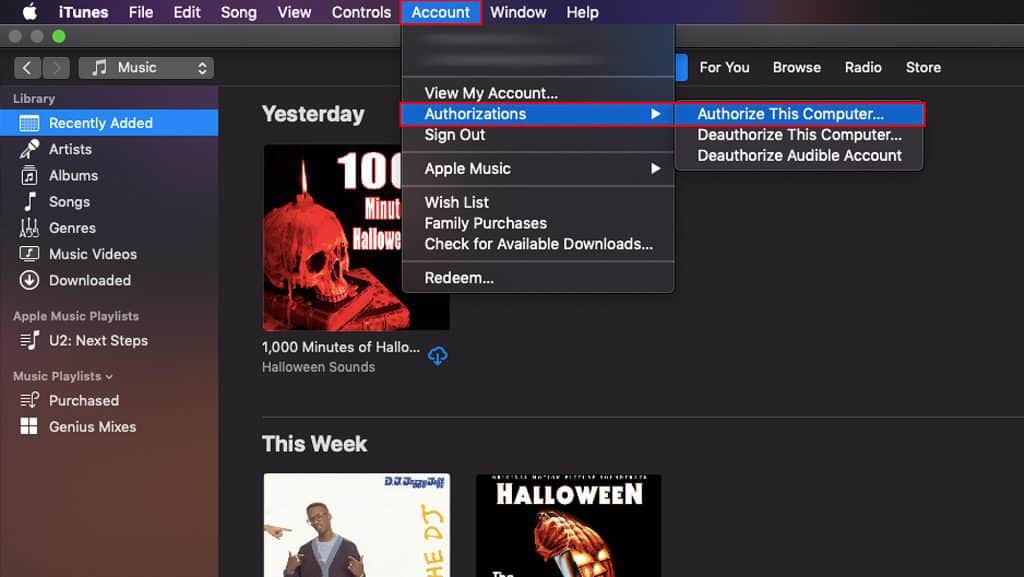Switch to the Browse tab
Image resolution: width=1024 pixels, height=577 pixels.
[797, 67]
